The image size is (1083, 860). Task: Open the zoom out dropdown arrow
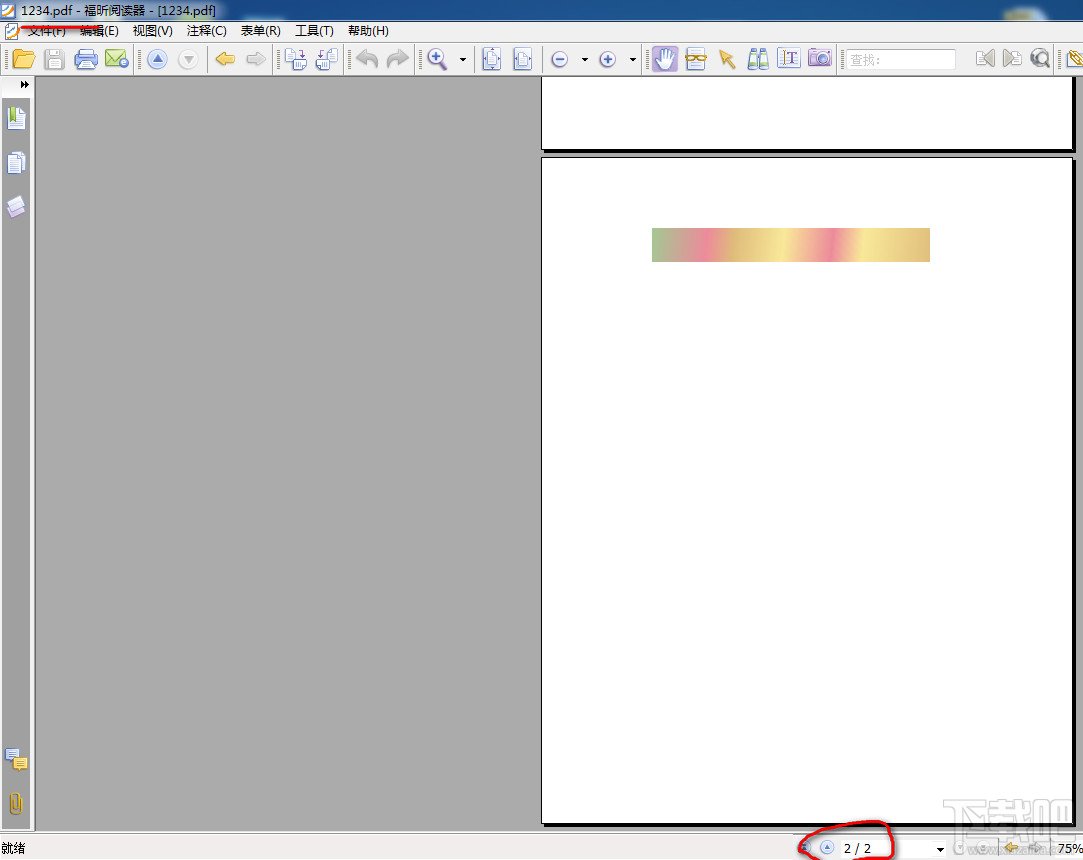[585, 60]
